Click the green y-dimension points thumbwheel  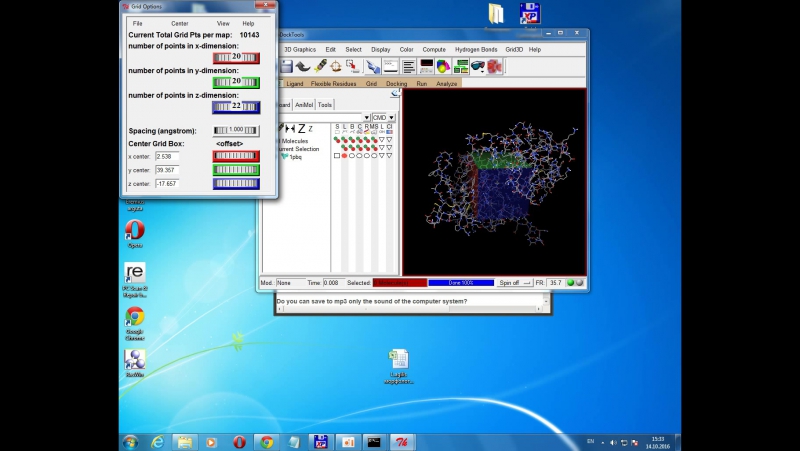coord(236,82)
